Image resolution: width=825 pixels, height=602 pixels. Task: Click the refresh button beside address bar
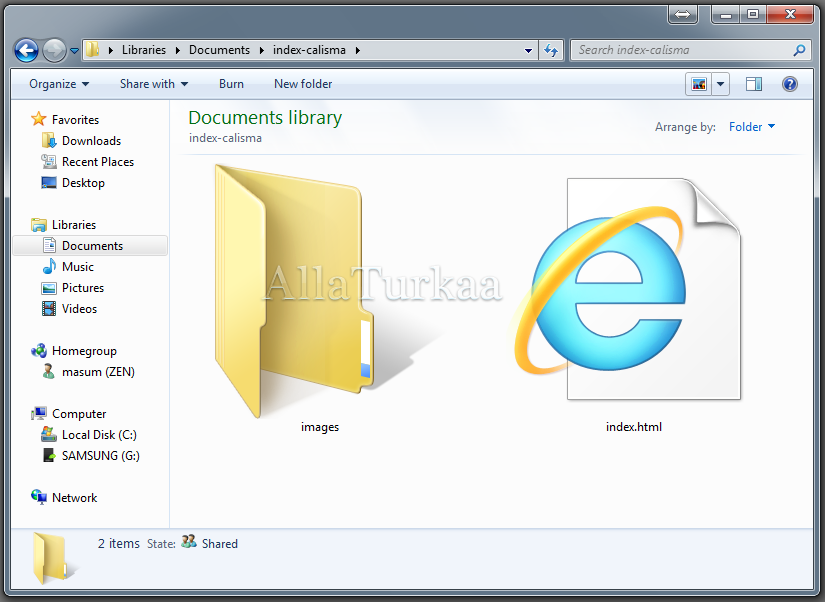[x=551, y=50]
